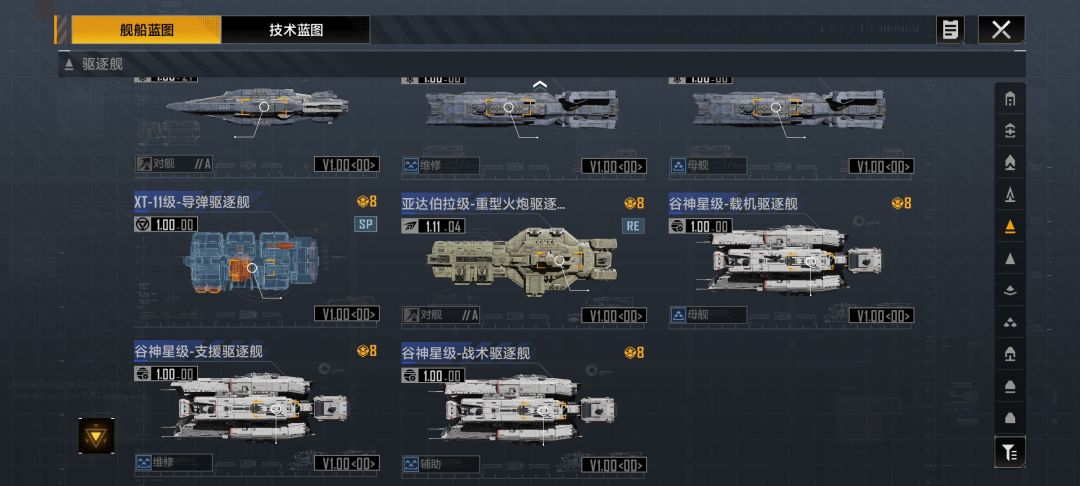Select the bottom dome-shaped category icon in sidebar
Image resolution: width=1080 pixels, height=486 pixels.
coord(1010,418)
